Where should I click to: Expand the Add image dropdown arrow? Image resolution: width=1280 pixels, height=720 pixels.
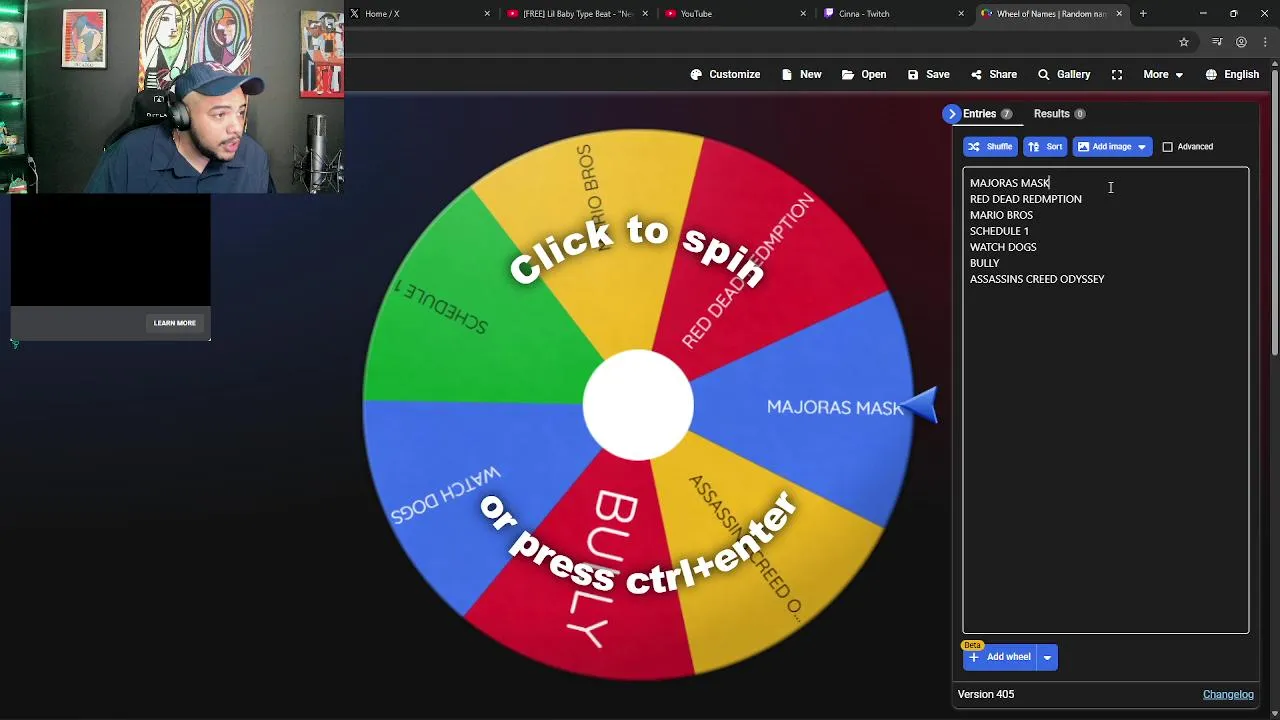click(x=1142, y=147)
